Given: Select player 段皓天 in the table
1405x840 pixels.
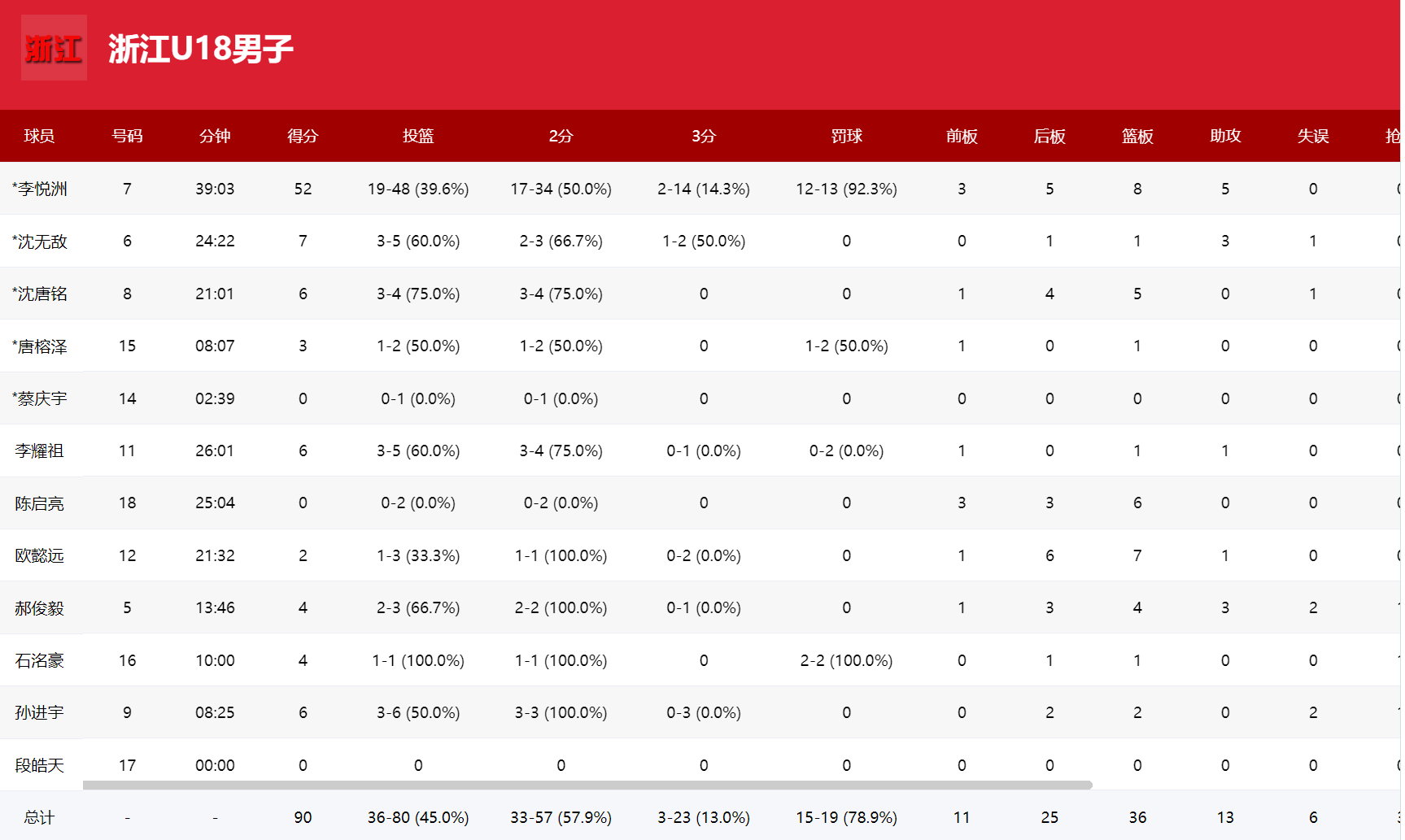Looking at the screenshot, I should pyautogui.click(x=39, y=765).
